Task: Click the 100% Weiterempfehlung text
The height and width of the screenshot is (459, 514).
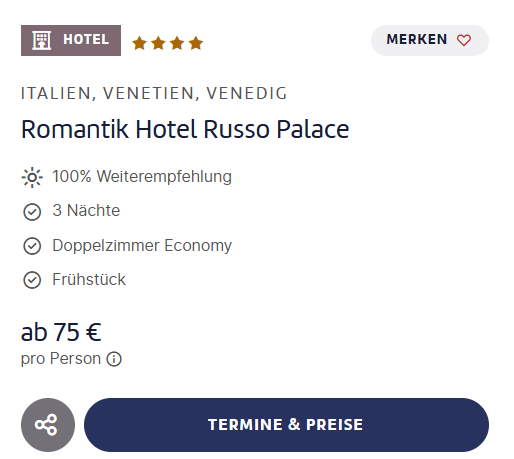Action: (142, 176)
